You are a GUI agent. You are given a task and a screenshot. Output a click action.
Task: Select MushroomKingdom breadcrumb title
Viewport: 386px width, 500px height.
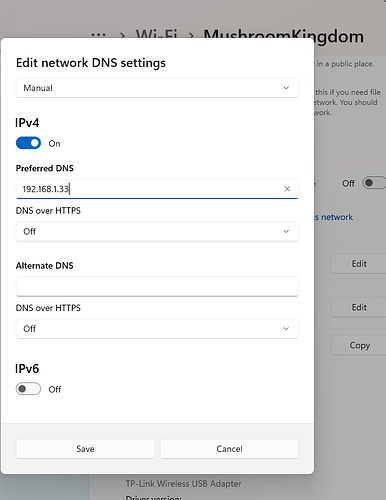[284, 36]
